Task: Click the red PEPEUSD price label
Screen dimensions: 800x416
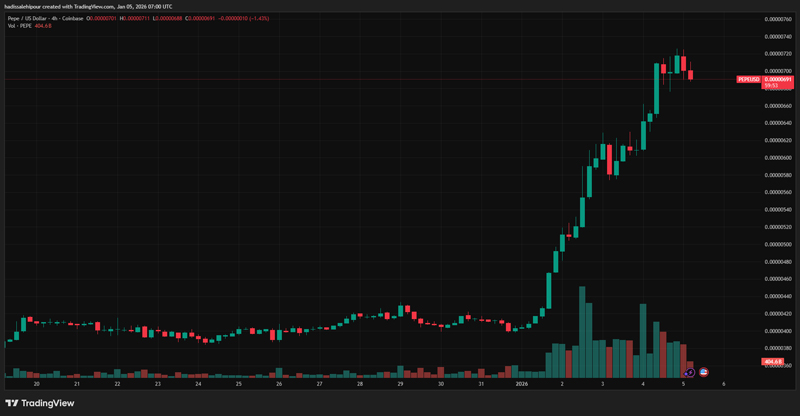Action: pos(750,79)
